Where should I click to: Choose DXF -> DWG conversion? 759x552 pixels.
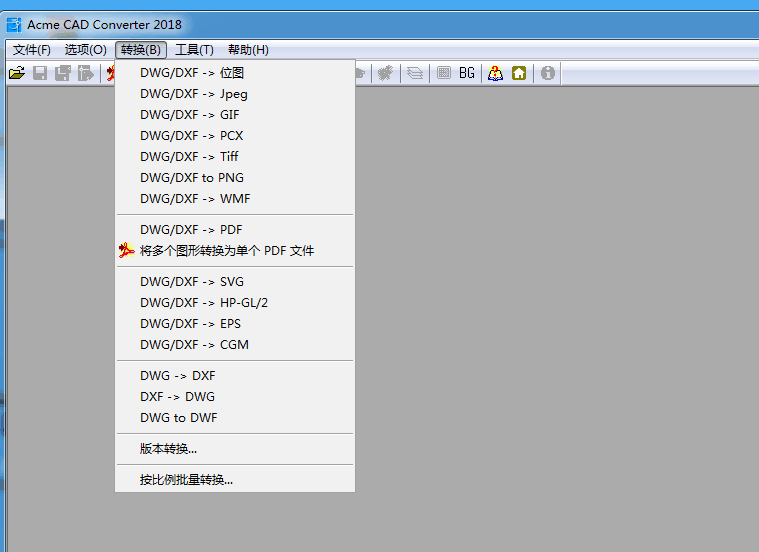click(235, 397)
